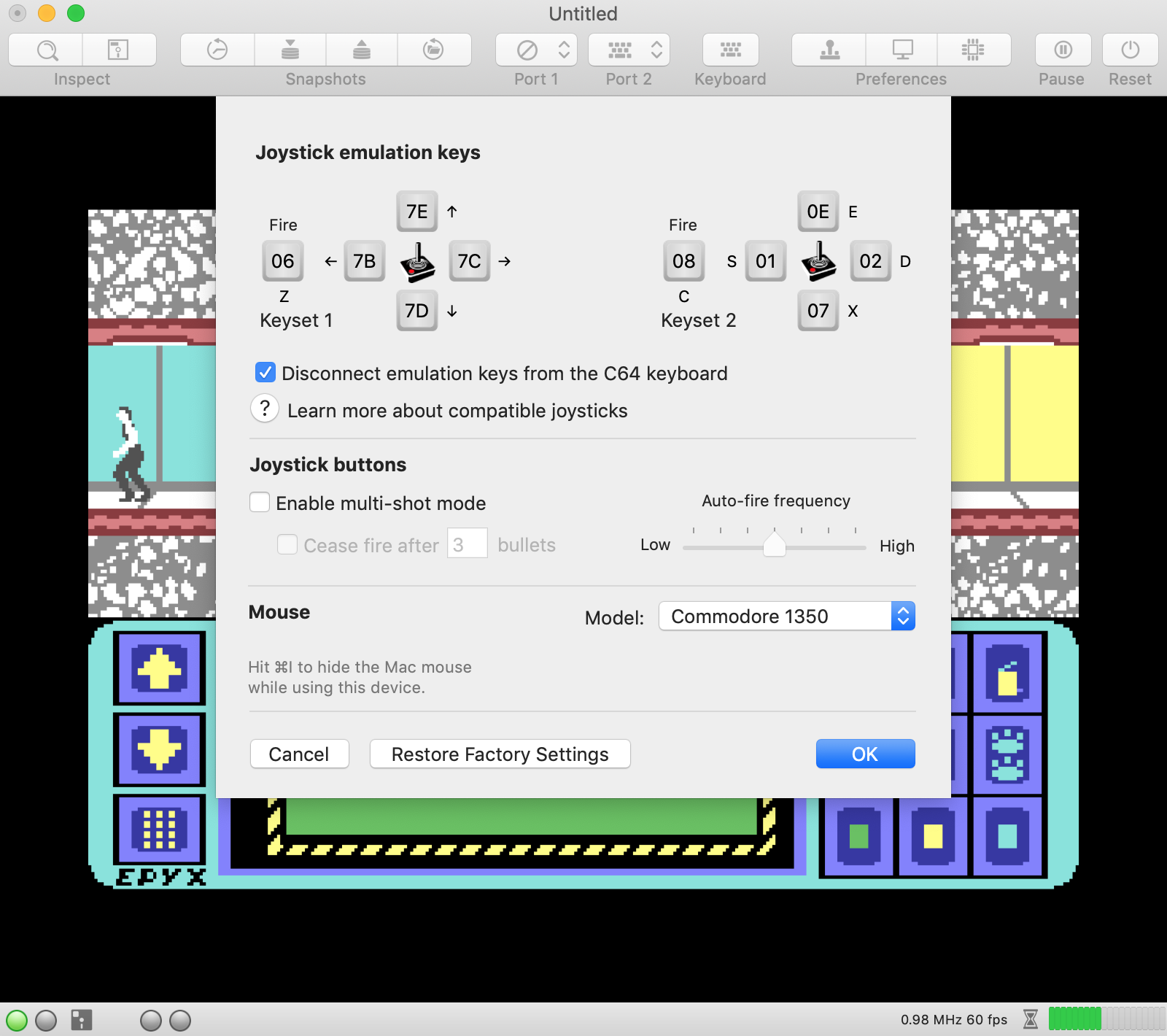This screenshot has height=1036, width=1167.
Task: Click the 0.98 MHz 60 fps readout
Action: point(954,1020)
